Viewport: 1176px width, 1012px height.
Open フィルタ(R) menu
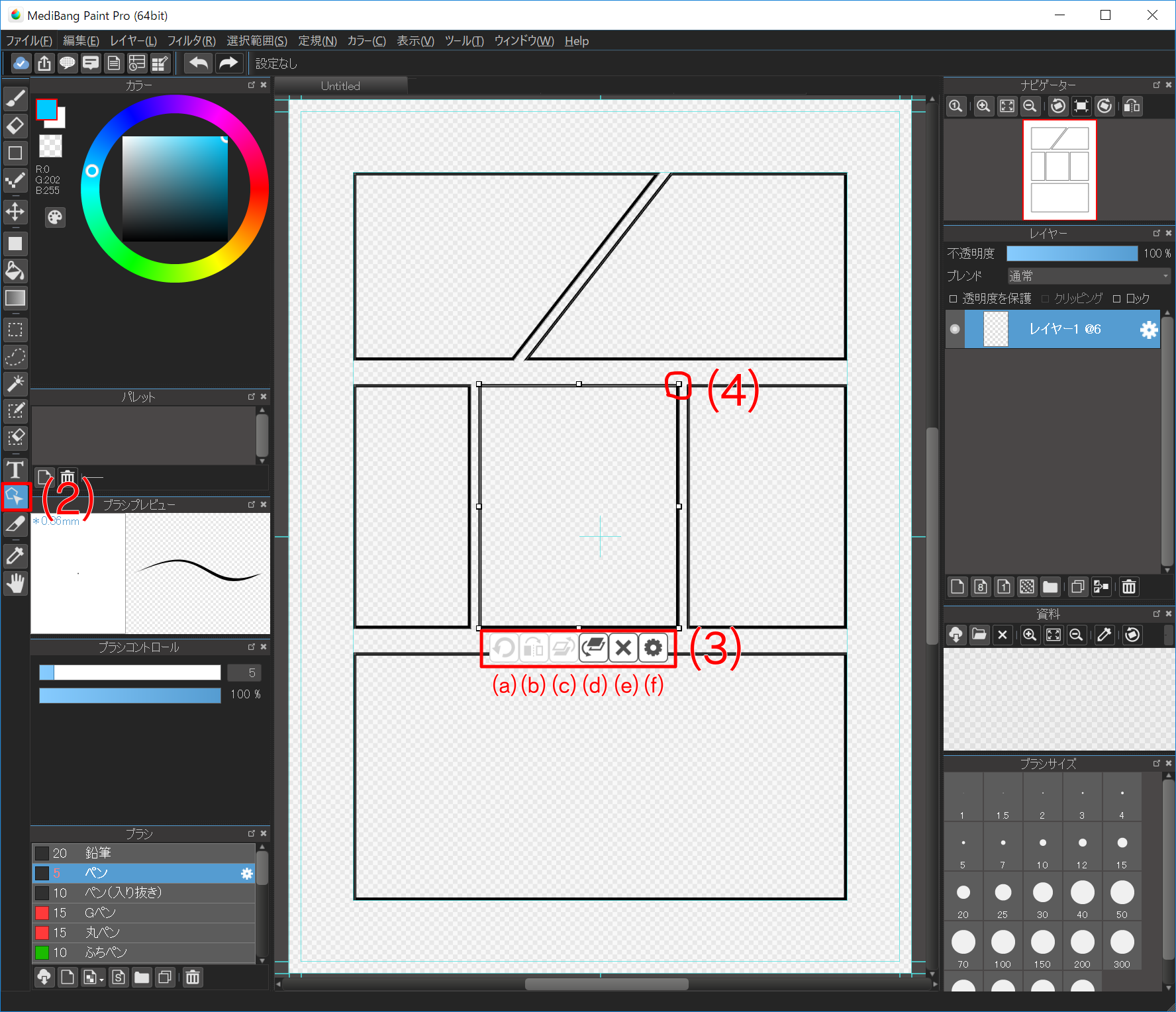(x=191, y=41)
